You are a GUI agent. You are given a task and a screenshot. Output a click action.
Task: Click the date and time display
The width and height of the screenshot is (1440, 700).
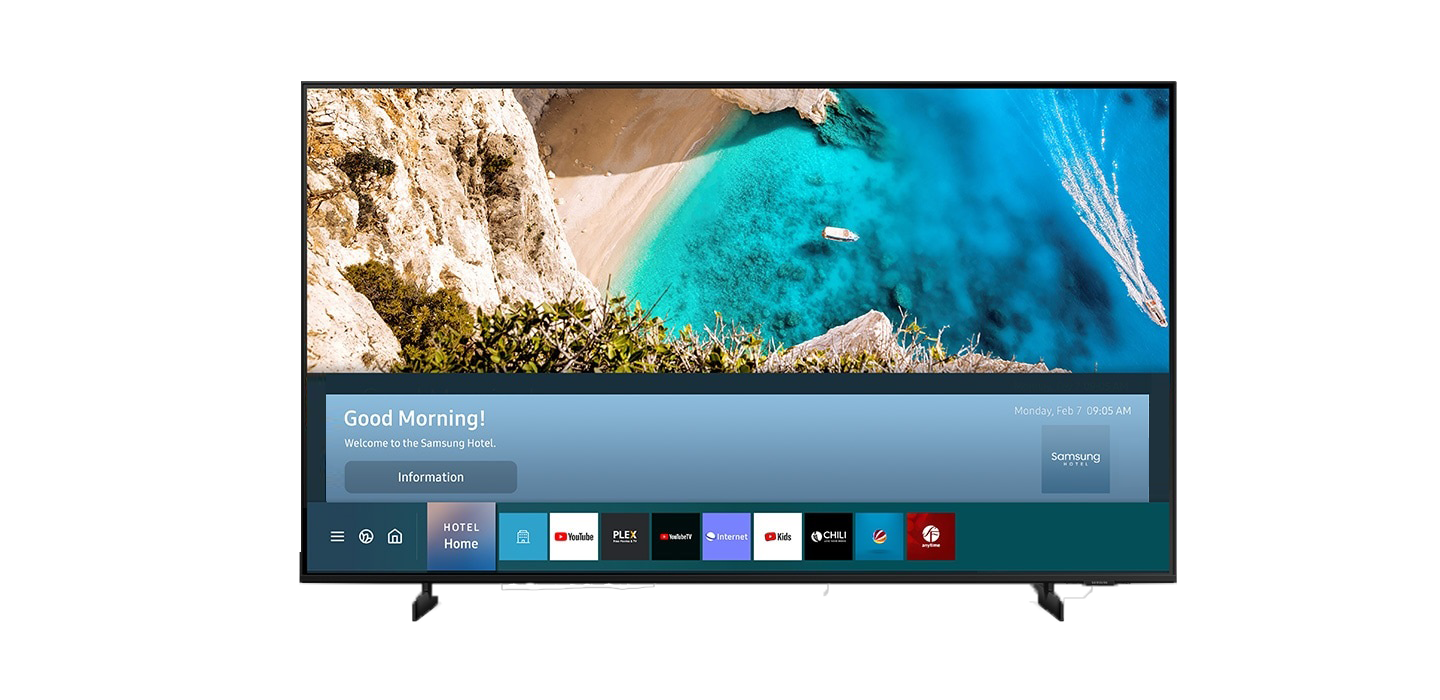click(1072, 411)
